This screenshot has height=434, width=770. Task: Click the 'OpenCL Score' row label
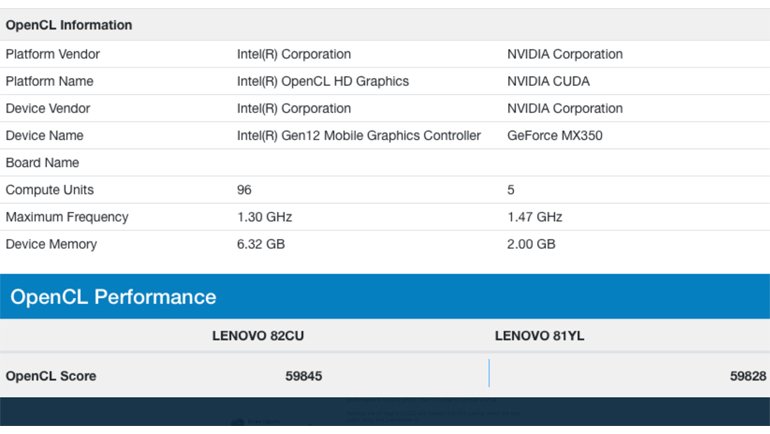tap(51, 376)
